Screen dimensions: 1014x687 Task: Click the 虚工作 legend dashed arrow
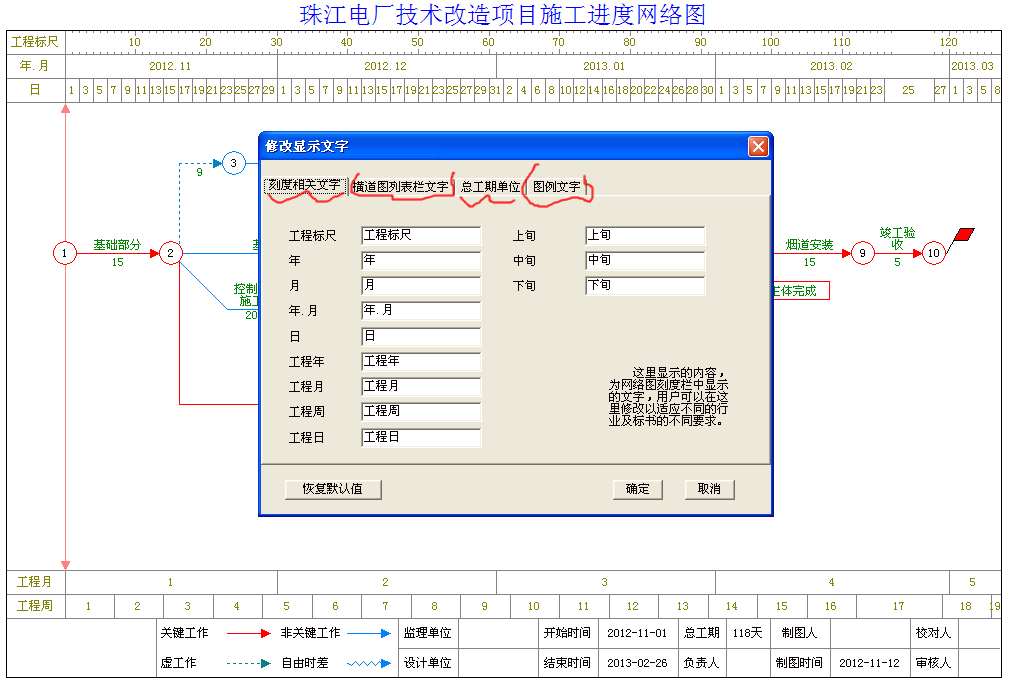(249, 664)
